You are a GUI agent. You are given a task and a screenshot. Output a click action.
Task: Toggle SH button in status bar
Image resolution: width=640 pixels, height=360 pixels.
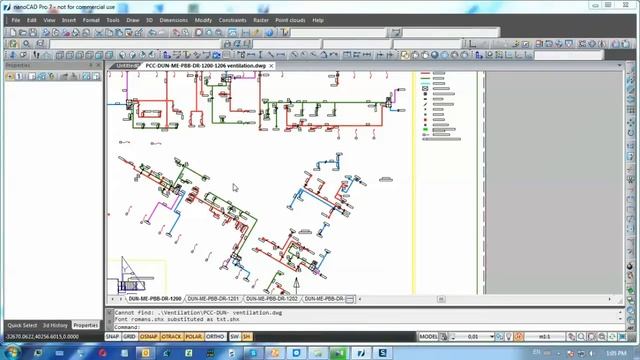coord(247,337)
